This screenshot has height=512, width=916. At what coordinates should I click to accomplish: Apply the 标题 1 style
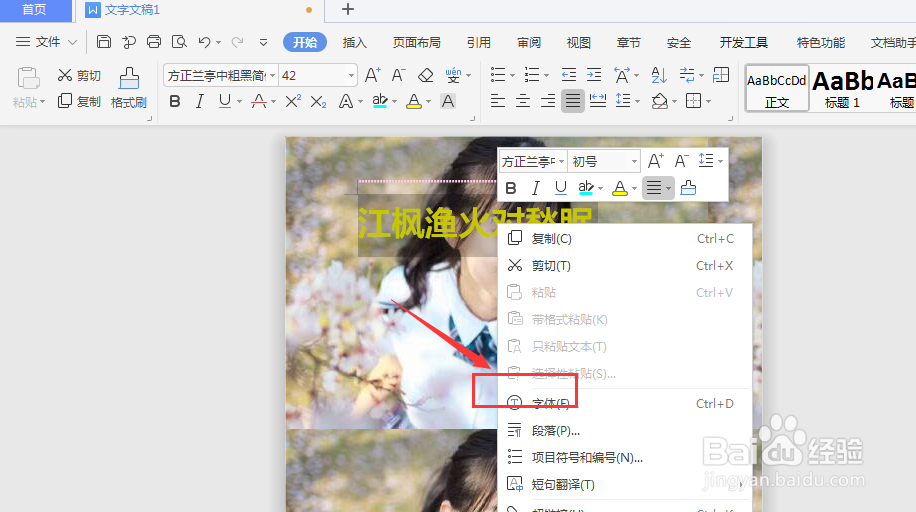(x=842, y=88)
